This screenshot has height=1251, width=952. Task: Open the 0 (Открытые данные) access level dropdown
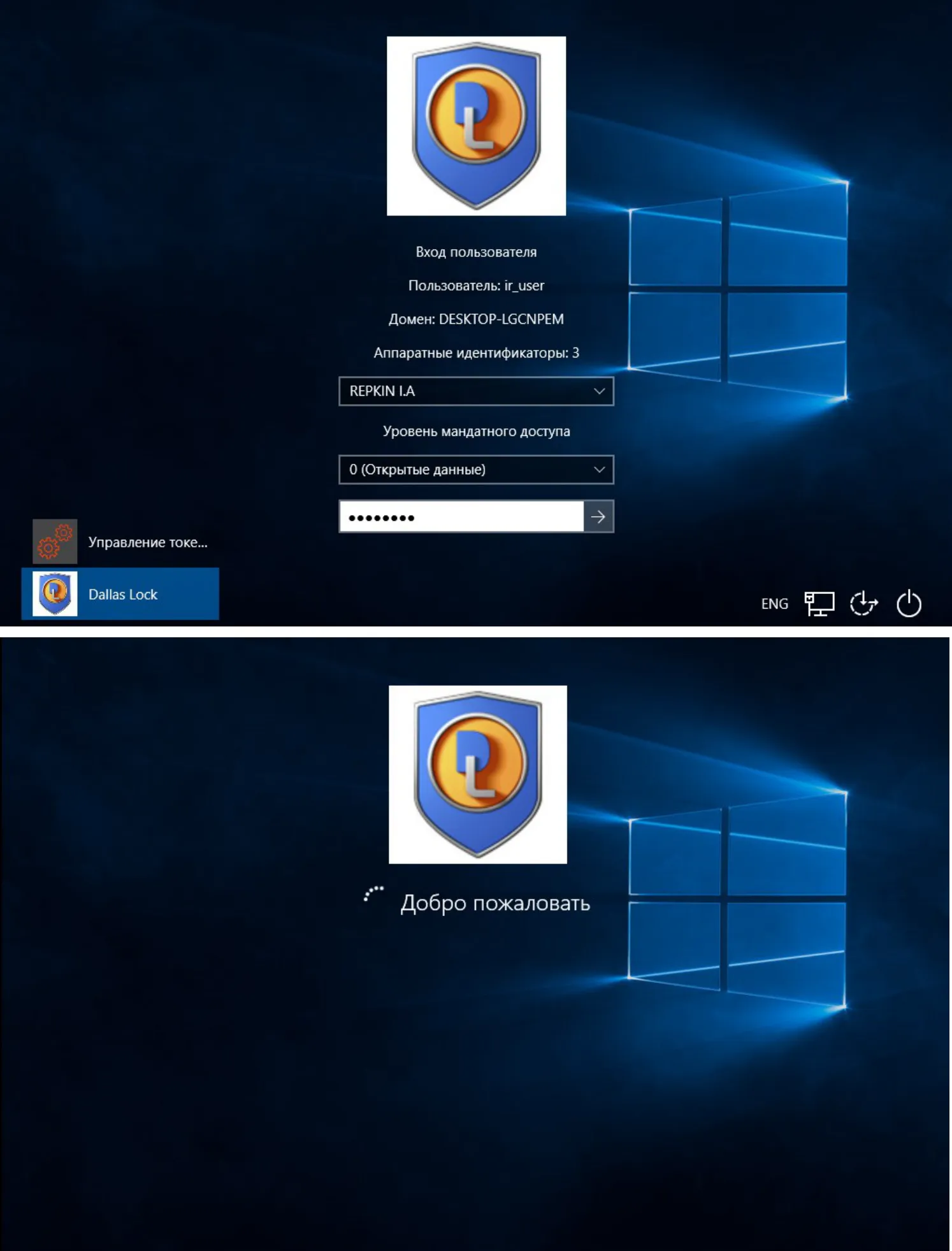click(x=476, y=470)
